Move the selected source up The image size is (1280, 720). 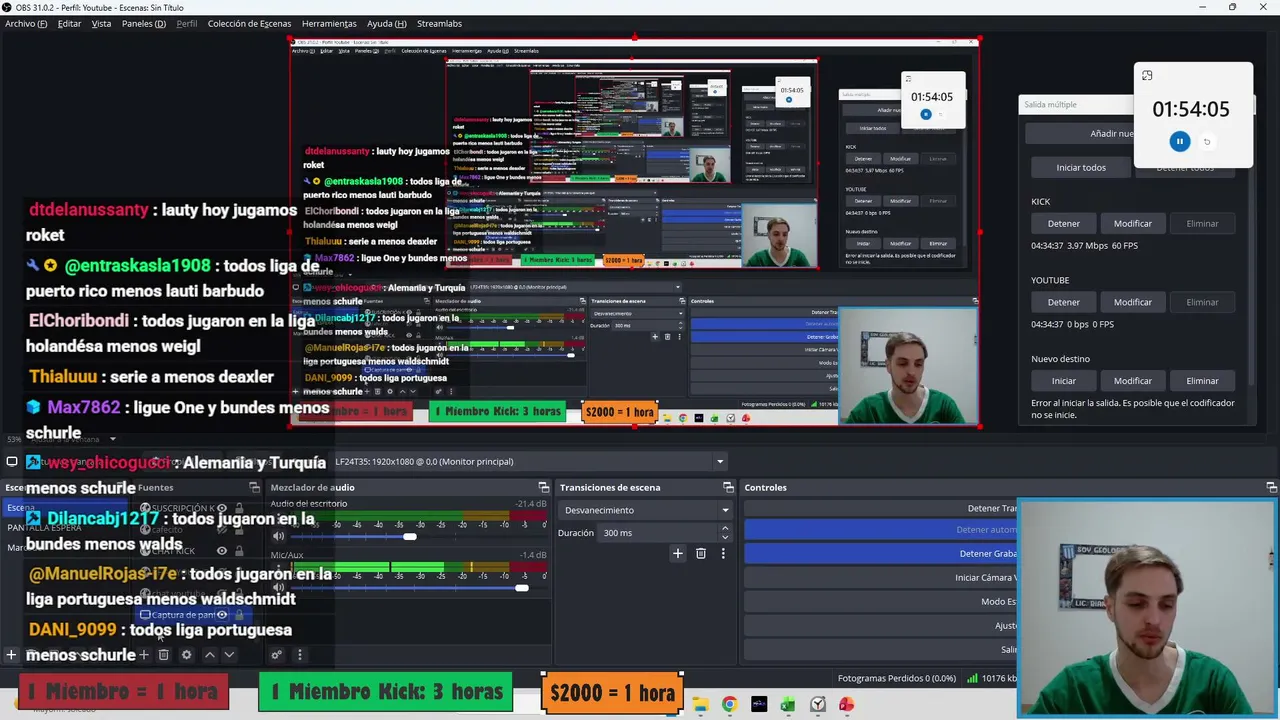coord(209,655)
